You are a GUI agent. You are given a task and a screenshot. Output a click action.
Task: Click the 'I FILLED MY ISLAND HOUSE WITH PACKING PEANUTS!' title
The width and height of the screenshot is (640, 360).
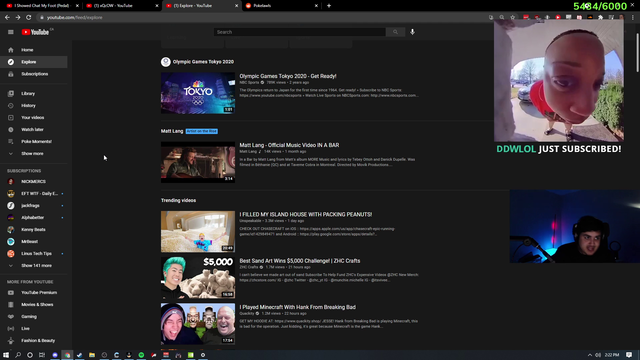(305, 214)
